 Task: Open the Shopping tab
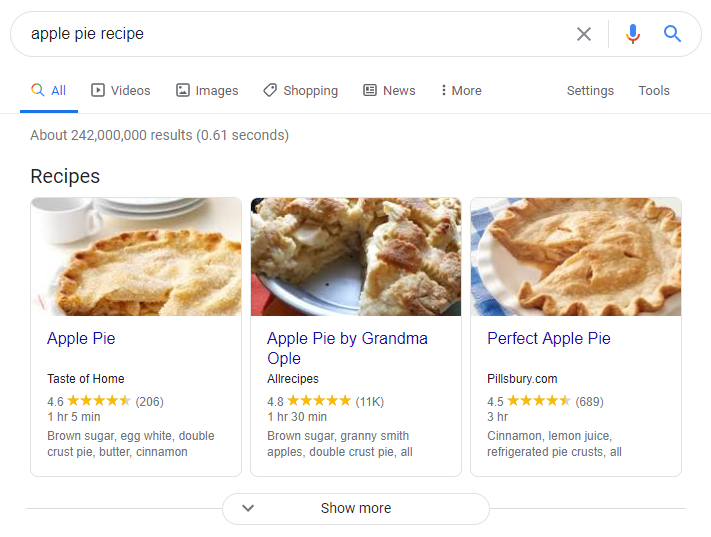[300, 90]
